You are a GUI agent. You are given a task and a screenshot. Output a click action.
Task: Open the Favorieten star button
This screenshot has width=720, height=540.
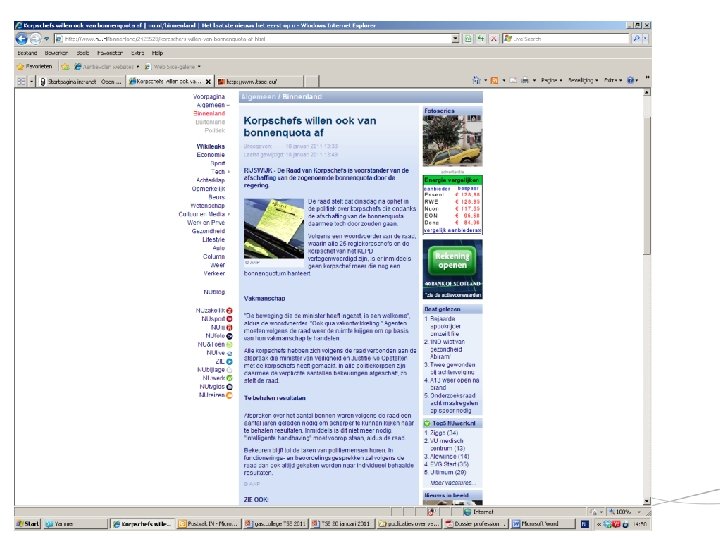point(34,67)
